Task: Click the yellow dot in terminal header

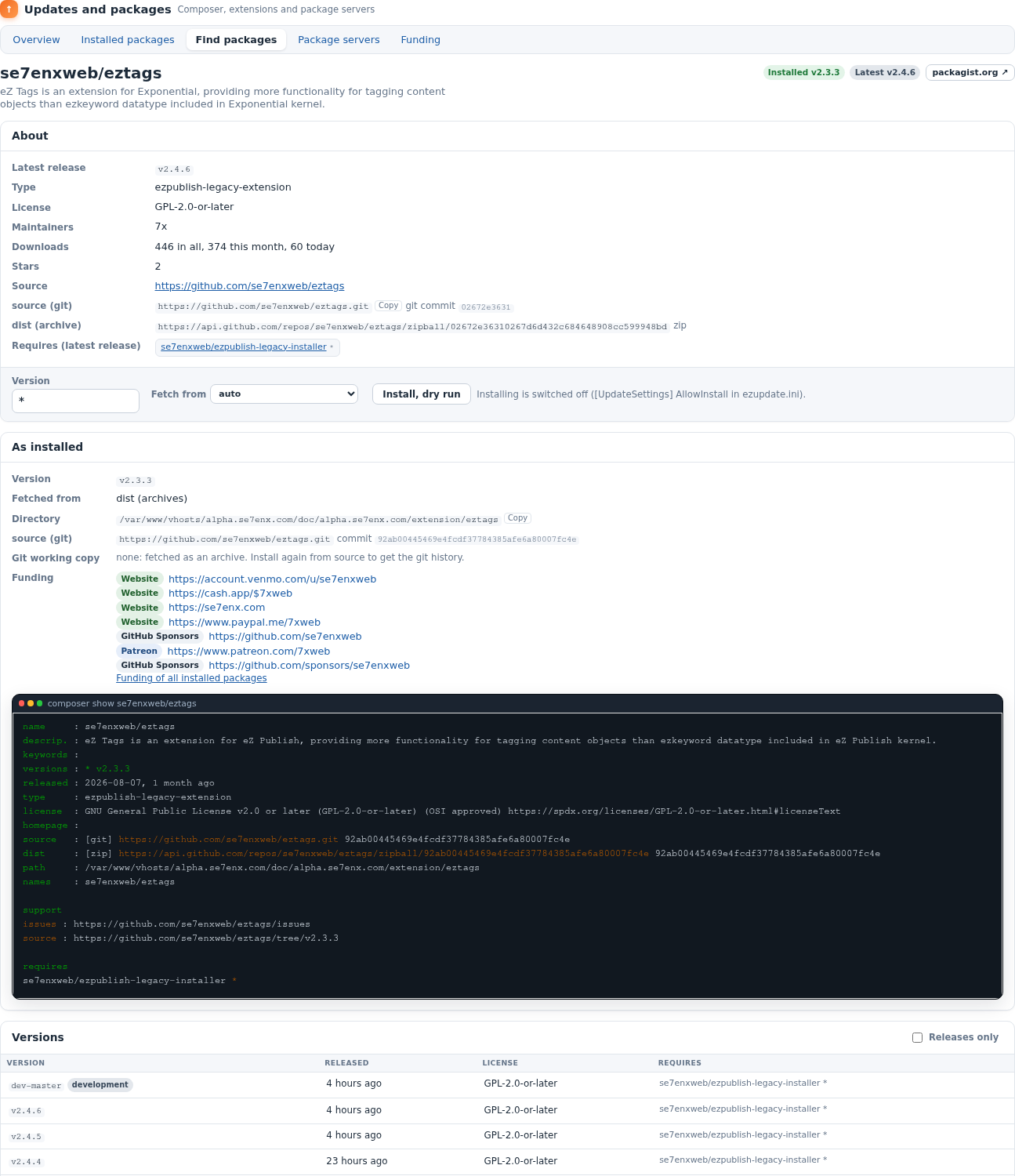Action: pos(31,703)
